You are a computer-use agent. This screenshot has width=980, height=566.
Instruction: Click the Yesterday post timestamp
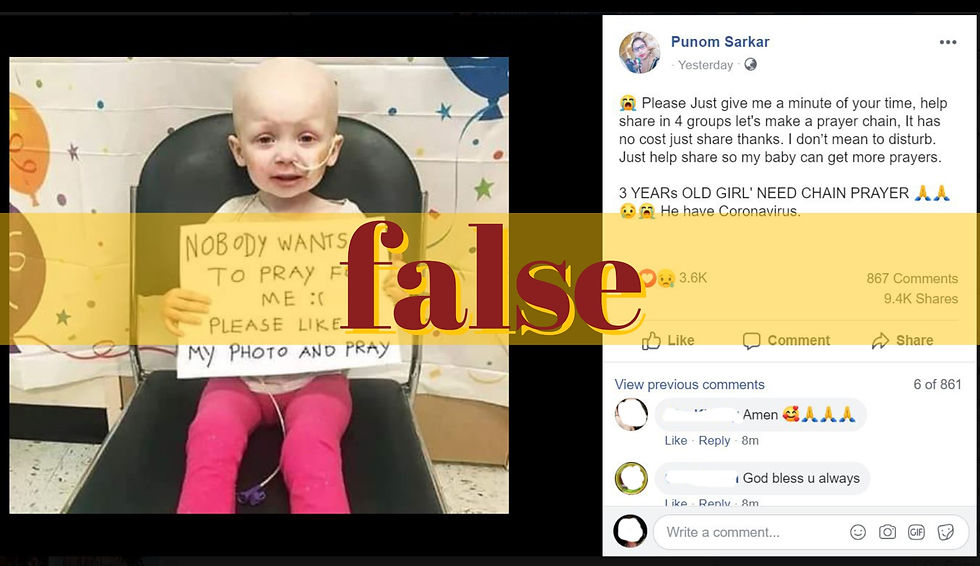click(706, 65)
